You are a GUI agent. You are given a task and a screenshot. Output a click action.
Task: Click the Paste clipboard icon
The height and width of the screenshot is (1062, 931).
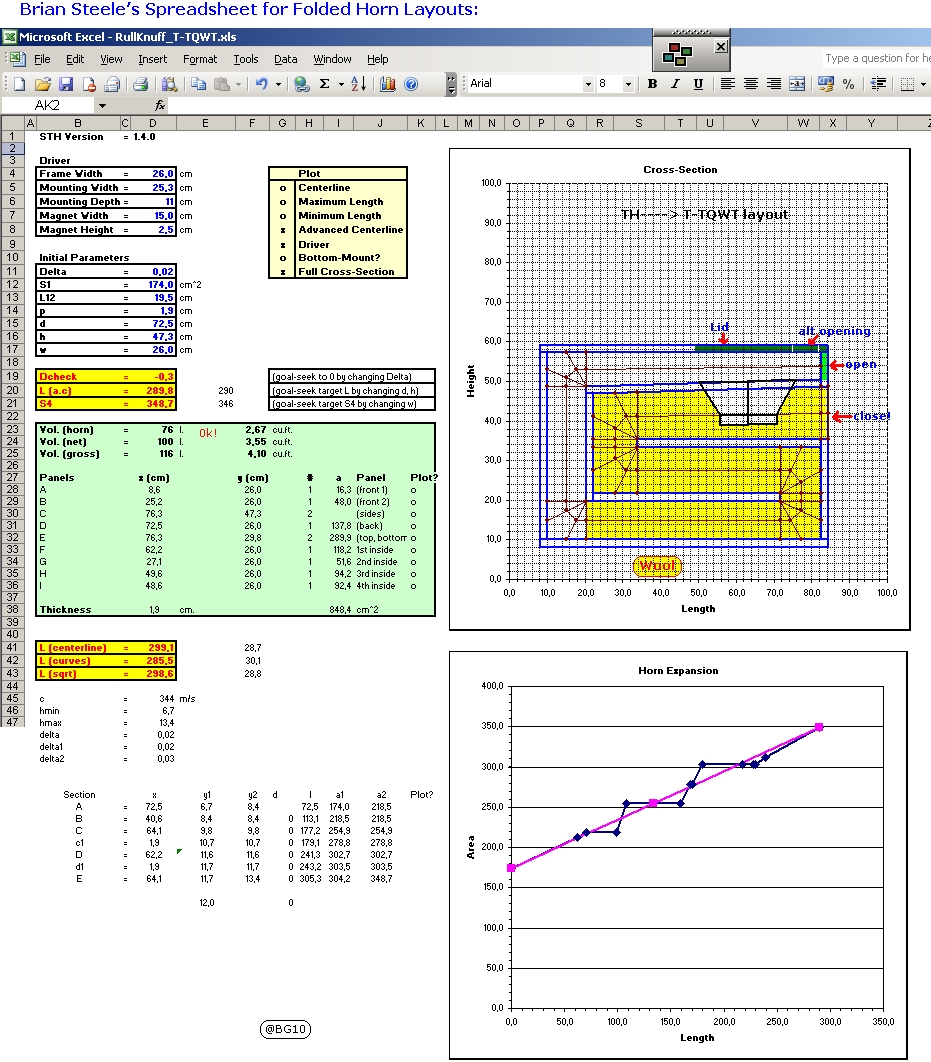(x=221, y=84)
